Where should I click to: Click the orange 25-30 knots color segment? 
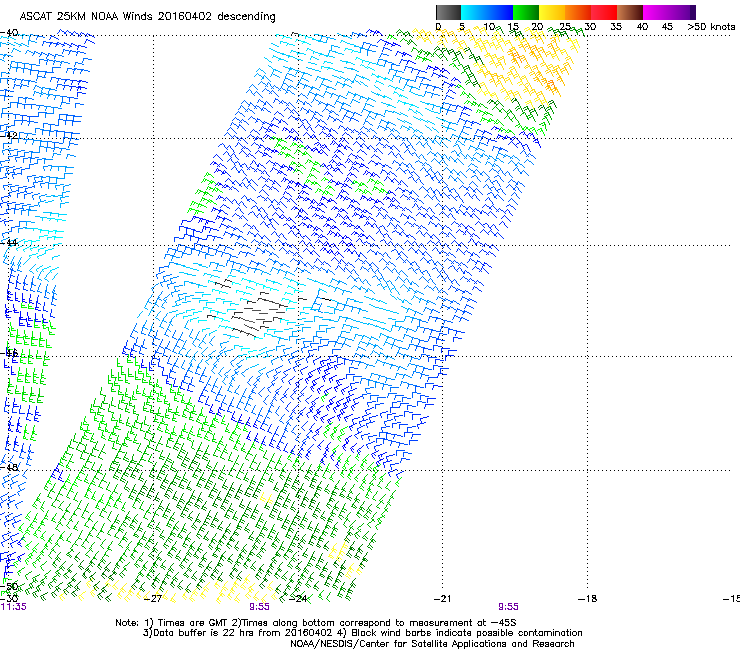[578, 12]
